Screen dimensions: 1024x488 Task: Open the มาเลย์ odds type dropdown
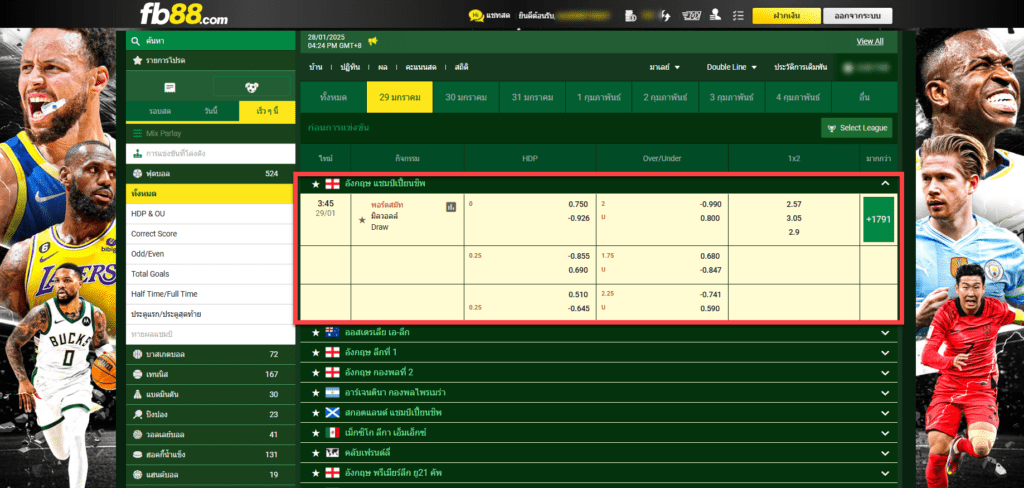click(664, 67)
